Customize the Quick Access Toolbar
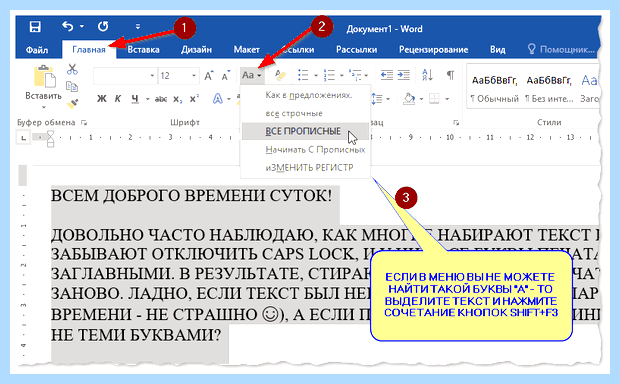 [x=138, y=27]
